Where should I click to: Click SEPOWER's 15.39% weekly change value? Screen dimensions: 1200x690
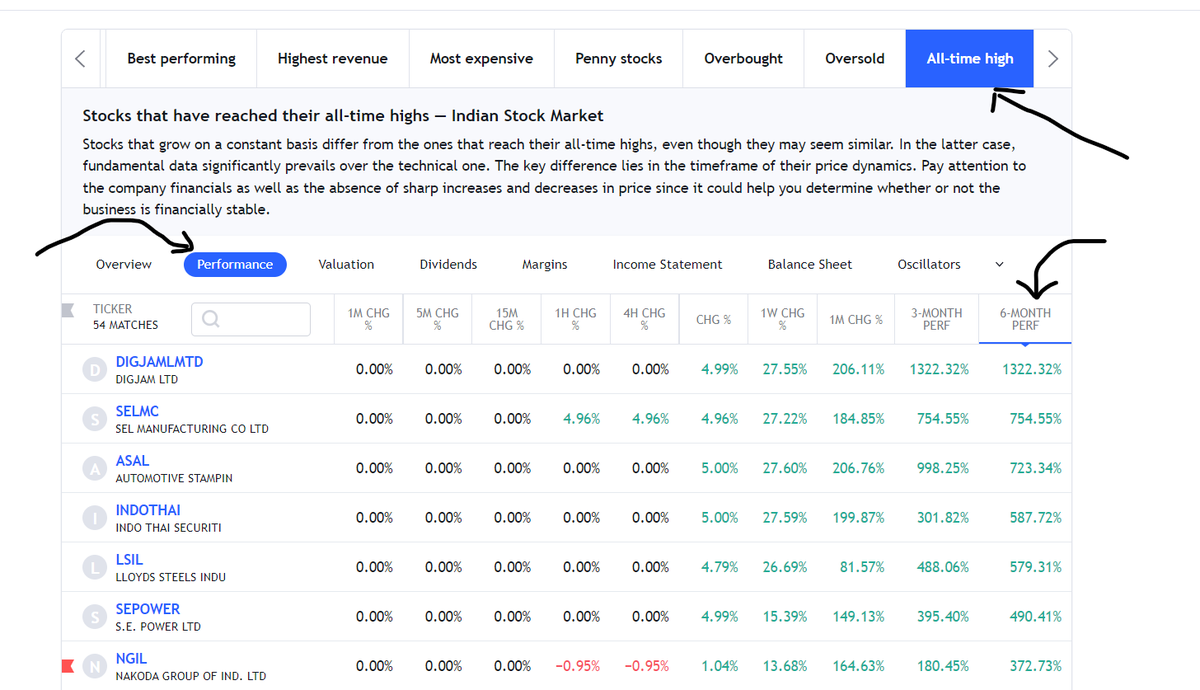pyautogui.click(x=785, y=617)
